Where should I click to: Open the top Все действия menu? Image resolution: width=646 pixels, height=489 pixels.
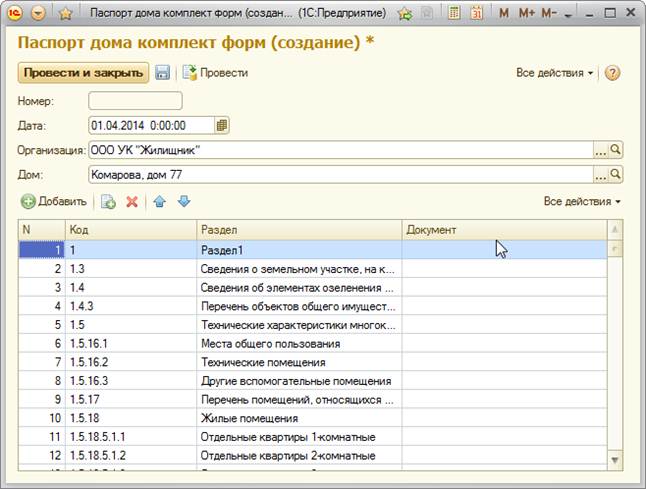pos(554,73)
